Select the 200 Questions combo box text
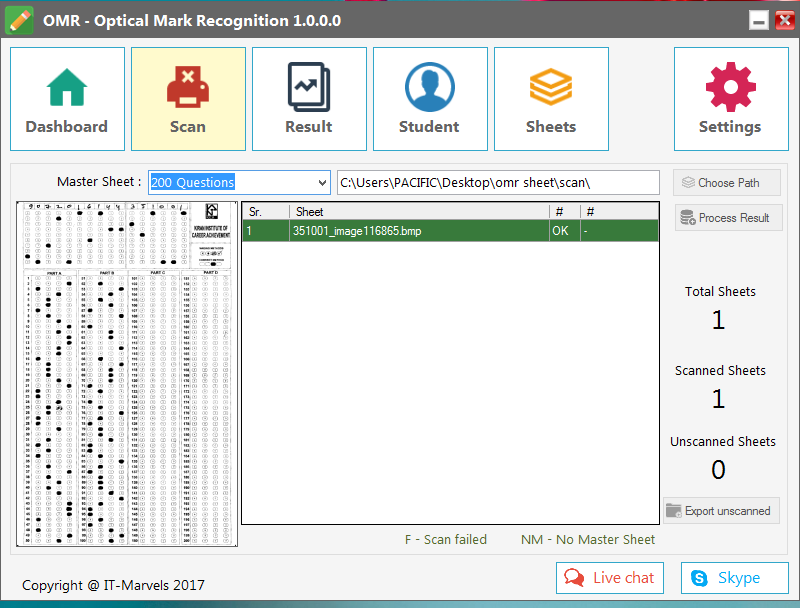 click(x=192, y=183)
